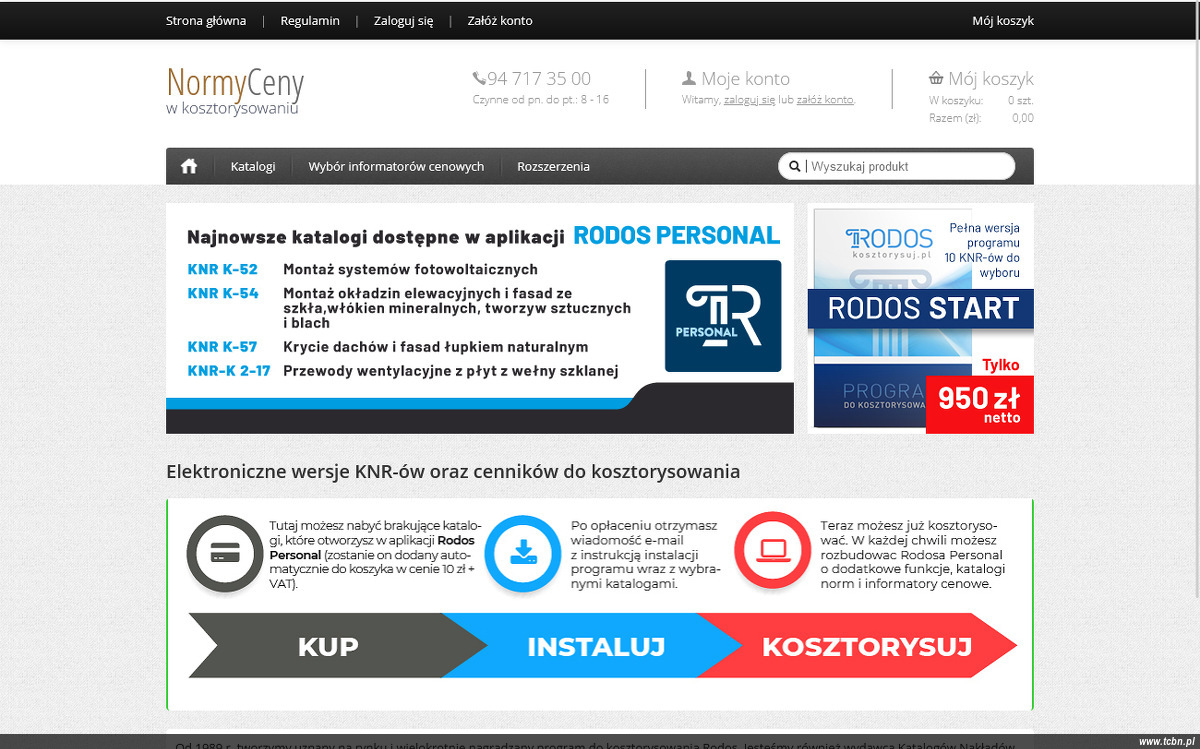Open the Rozszerzenia menu
1200x749 pixels.
click(554, 166)
